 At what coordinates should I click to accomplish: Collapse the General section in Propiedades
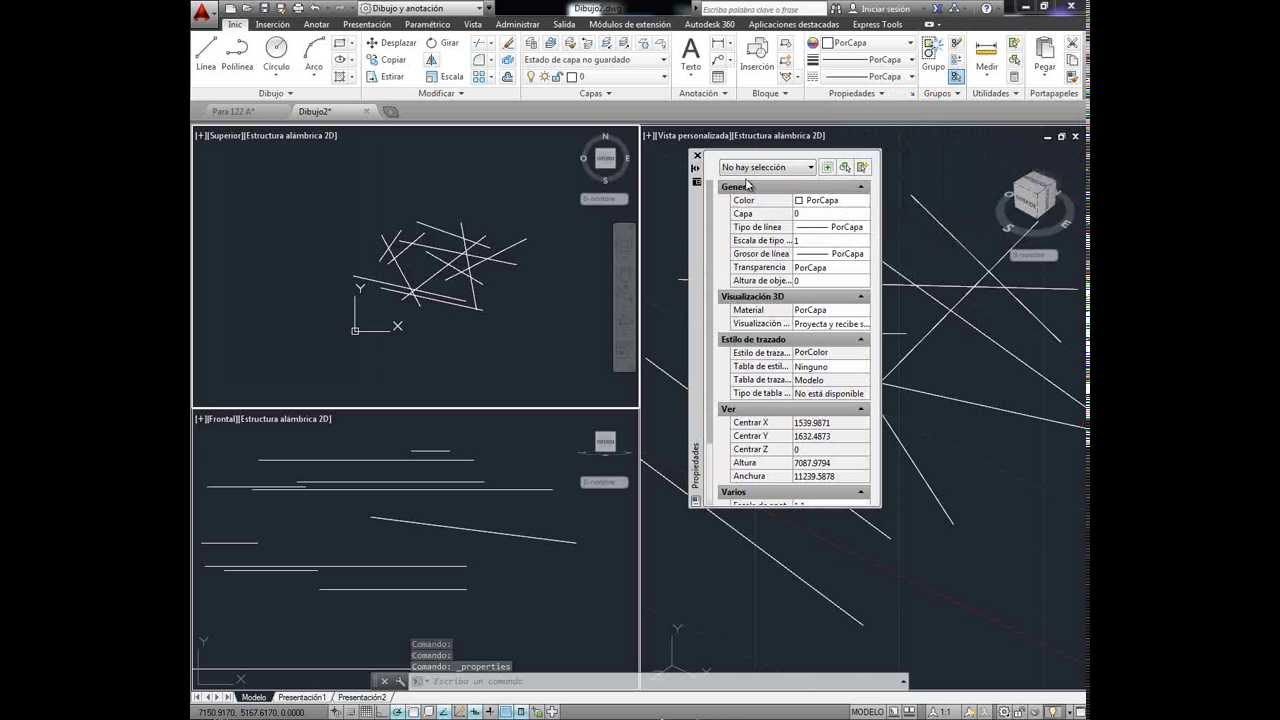[860, 187]
